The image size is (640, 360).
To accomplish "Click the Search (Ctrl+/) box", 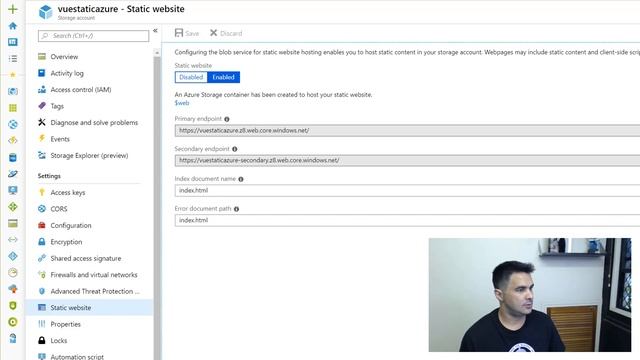I will point(93,36).
